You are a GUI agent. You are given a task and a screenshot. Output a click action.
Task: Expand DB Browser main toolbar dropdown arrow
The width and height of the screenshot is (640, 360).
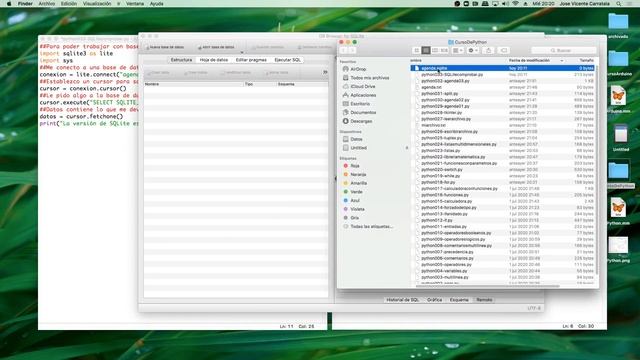point(242,52)
